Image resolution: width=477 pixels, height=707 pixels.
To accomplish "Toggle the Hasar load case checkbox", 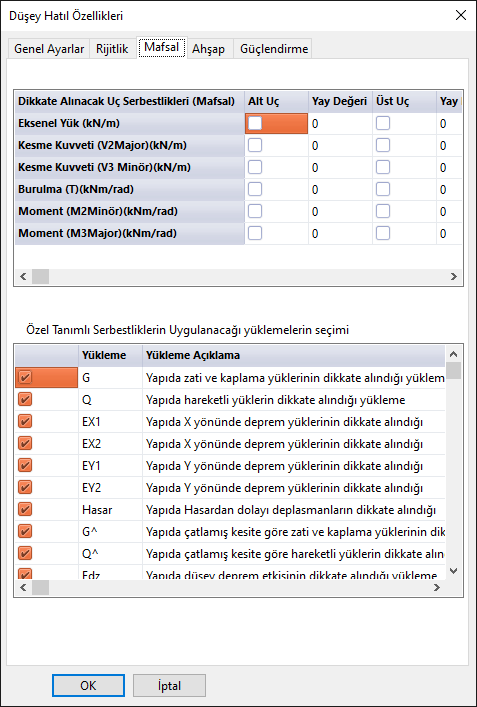I will (x=25, y=510).
